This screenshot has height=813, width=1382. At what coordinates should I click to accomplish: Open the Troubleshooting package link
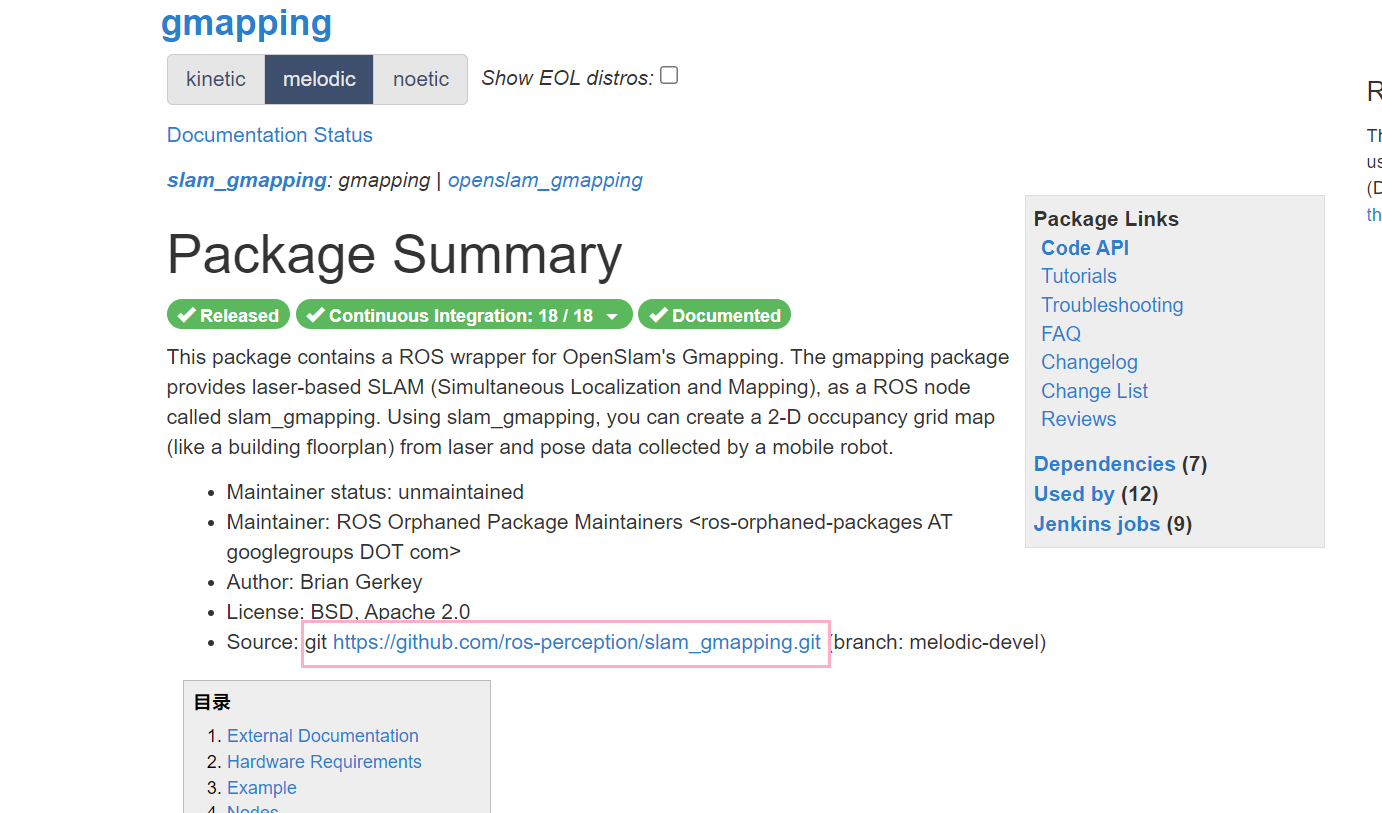[1112, 305]
